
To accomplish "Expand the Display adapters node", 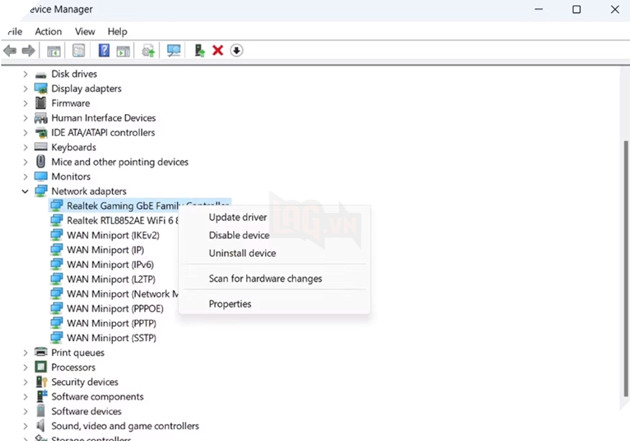I will [25, 89].
